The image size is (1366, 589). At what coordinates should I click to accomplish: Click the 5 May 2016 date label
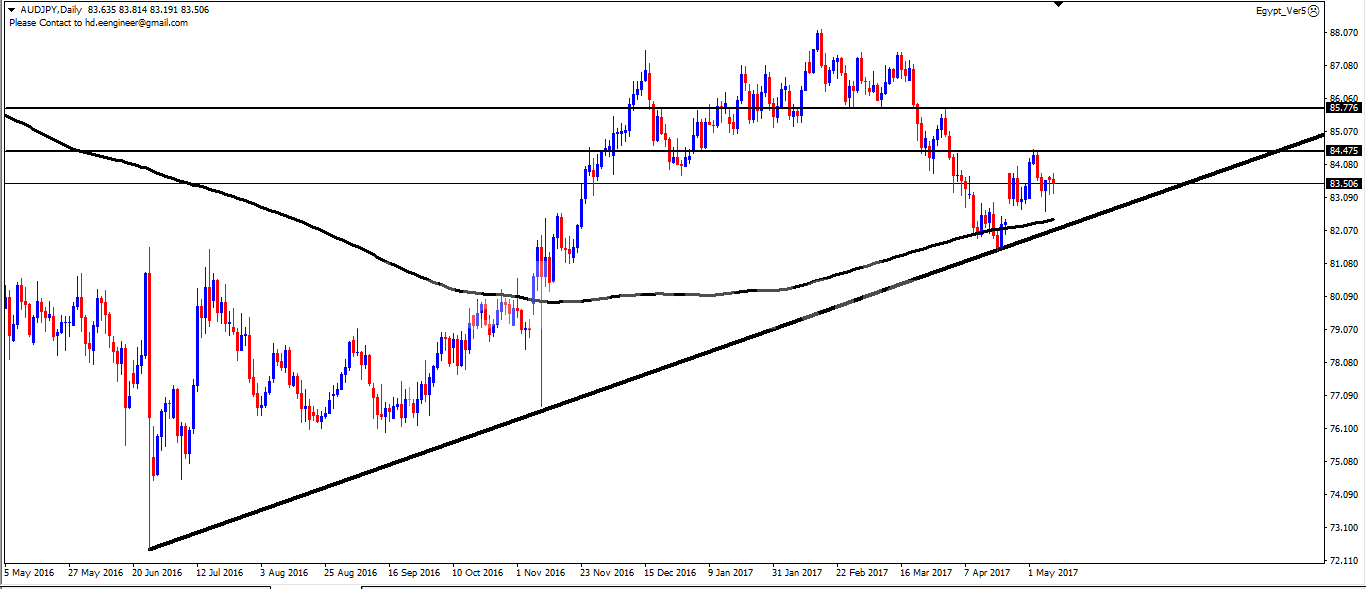coord(30,574)
